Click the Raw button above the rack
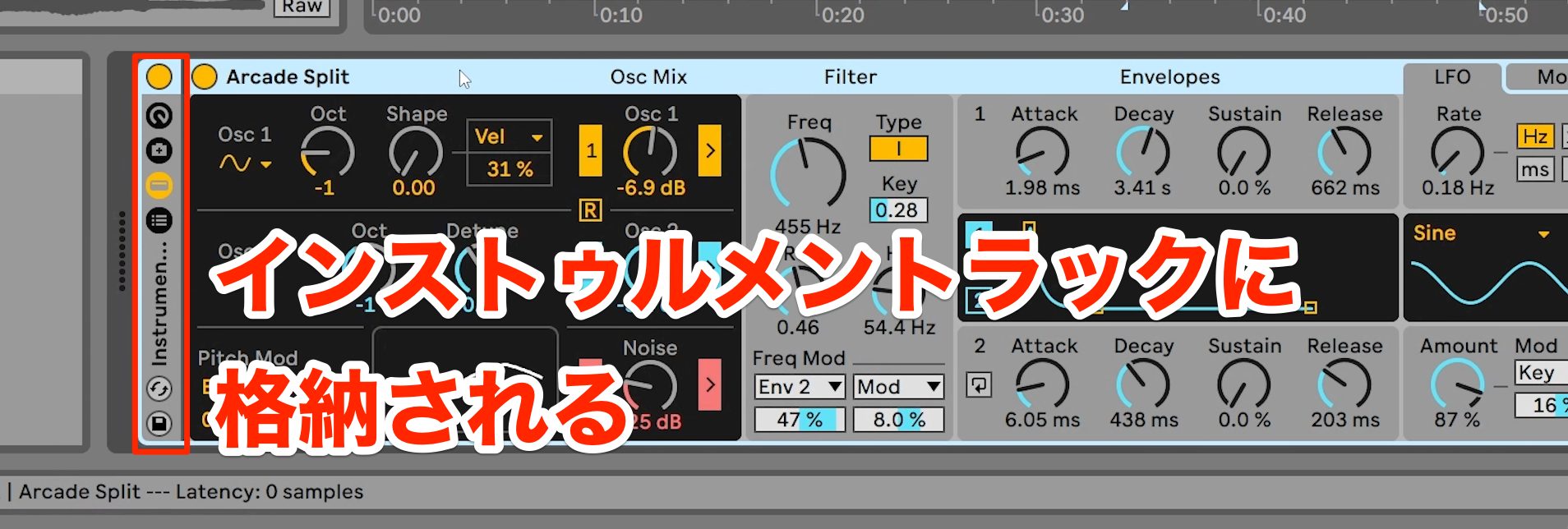The height and width of the screenshot is (529, 1568). point(302,7)
